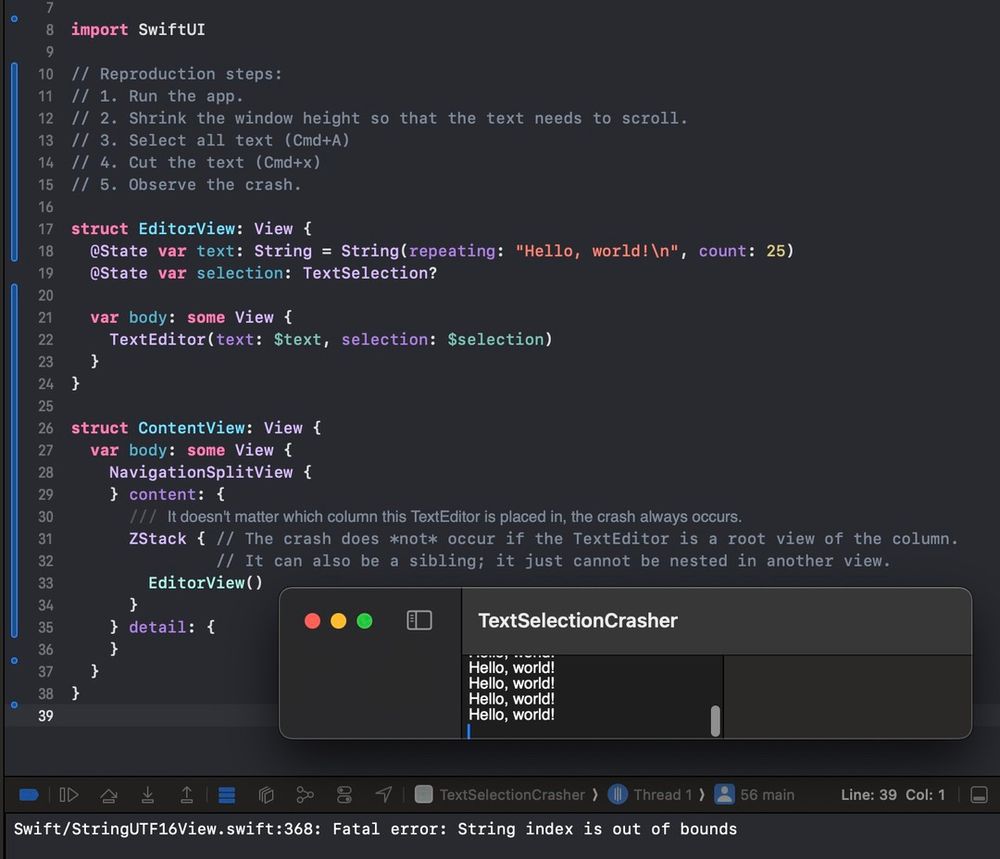Click line number 22 in the gutter
1000x859 pixels.
(45, 339)
